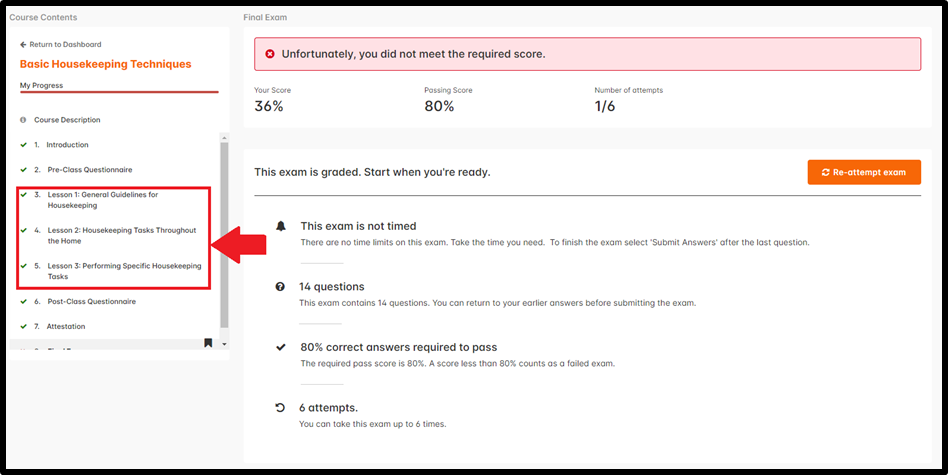The height and width of the screenshot is (475, 948).
Task: Click the down arrow of the contents scrollbar
Action: coord(224,344)
